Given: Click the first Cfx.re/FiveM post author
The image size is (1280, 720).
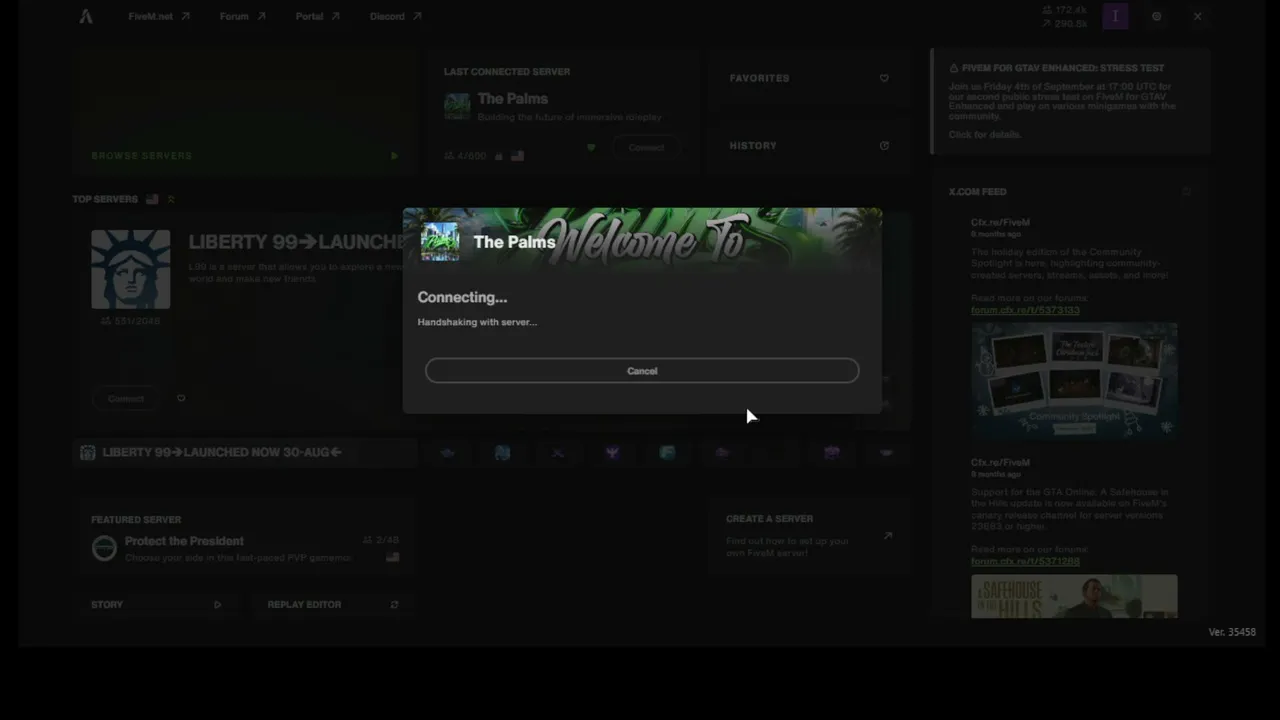Looking at the screenshot, I should [x=1000, y=222].
